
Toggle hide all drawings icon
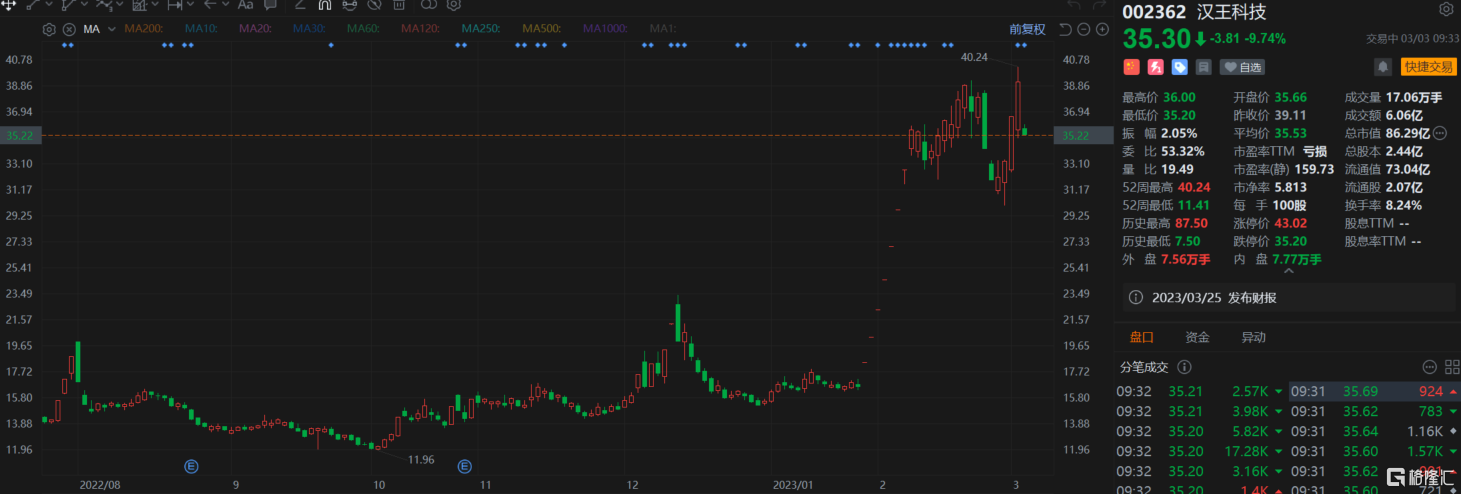[x=374, y=5]
